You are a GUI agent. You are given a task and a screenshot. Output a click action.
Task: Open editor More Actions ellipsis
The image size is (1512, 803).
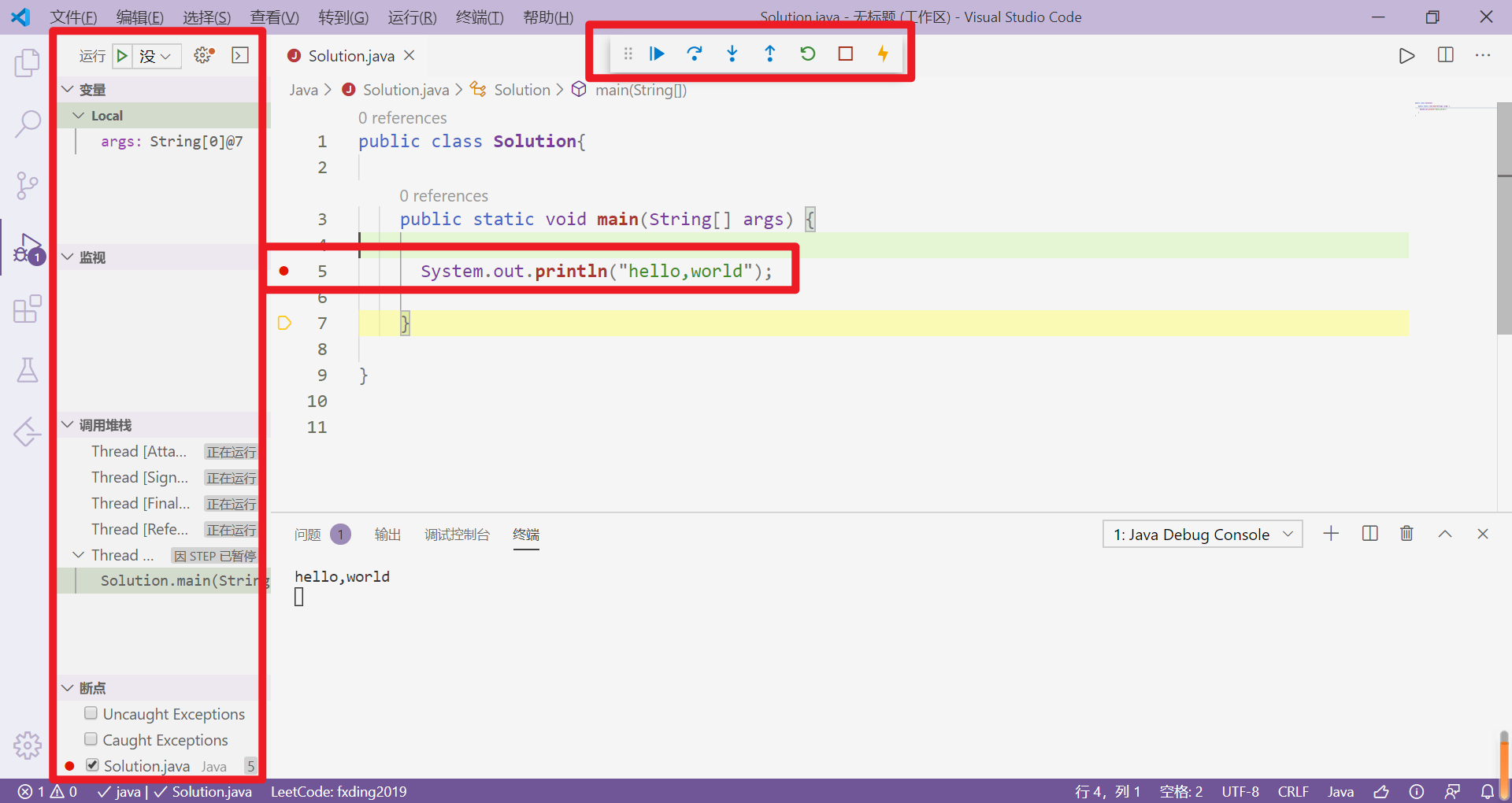click(x=1483, y=55)
